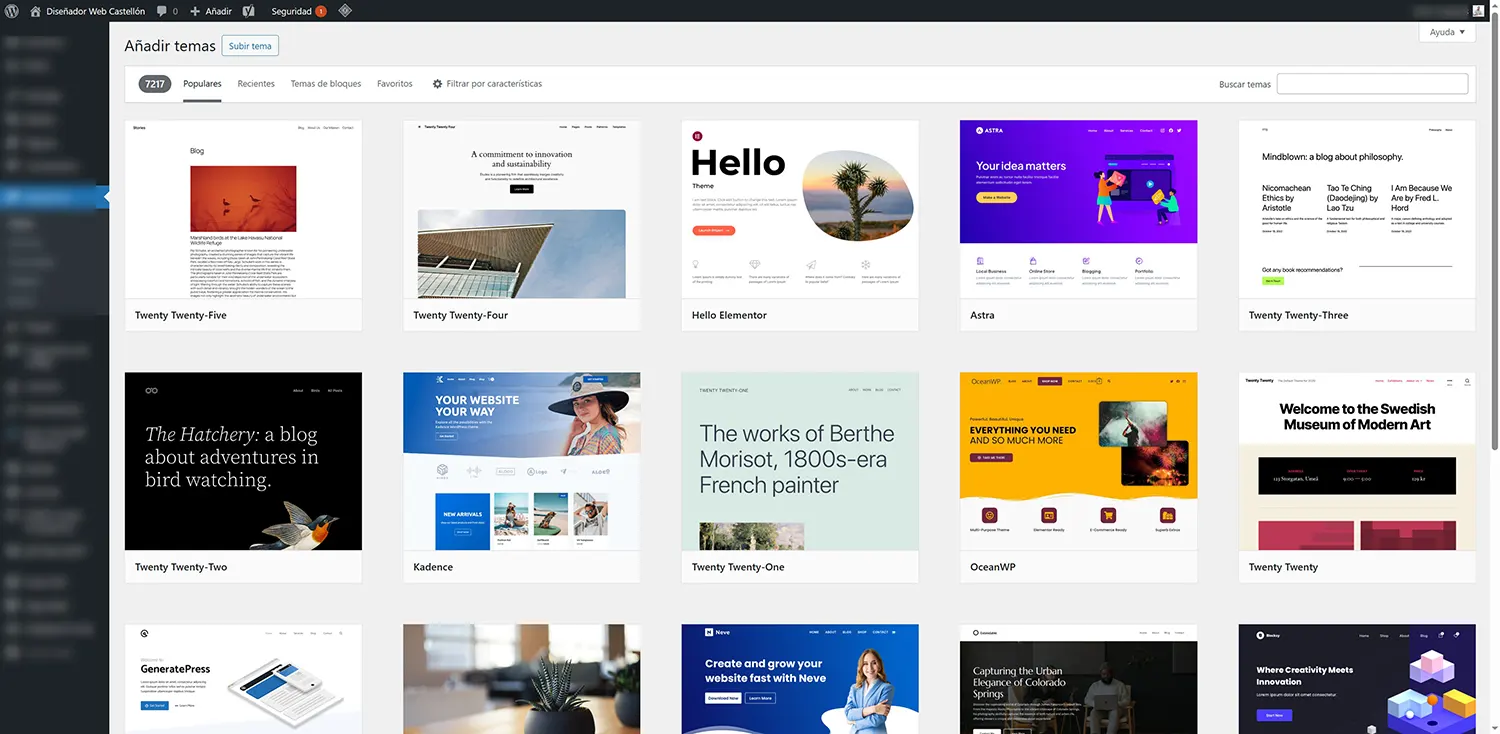Click the Subir tema button

click(249, 45)
